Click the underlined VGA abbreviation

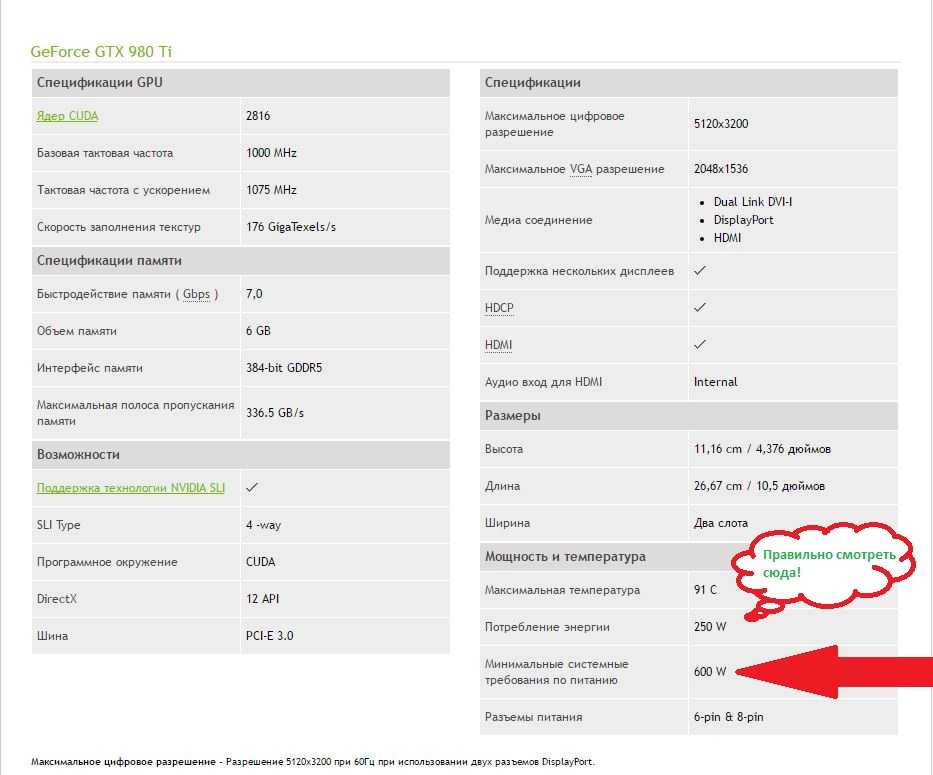[580, 169]
